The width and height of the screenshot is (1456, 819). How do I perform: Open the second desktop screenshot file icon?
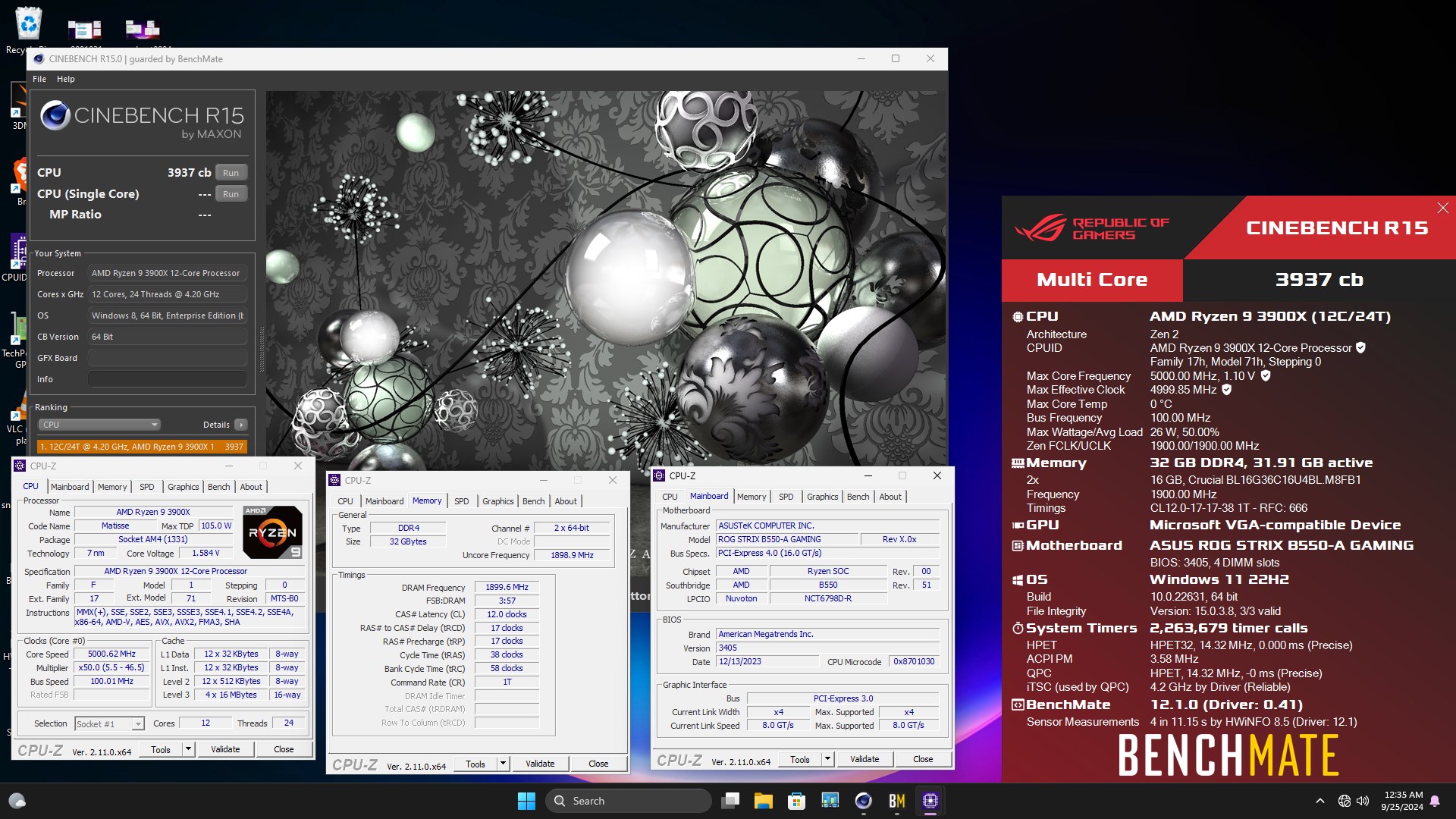click(143, 29)
